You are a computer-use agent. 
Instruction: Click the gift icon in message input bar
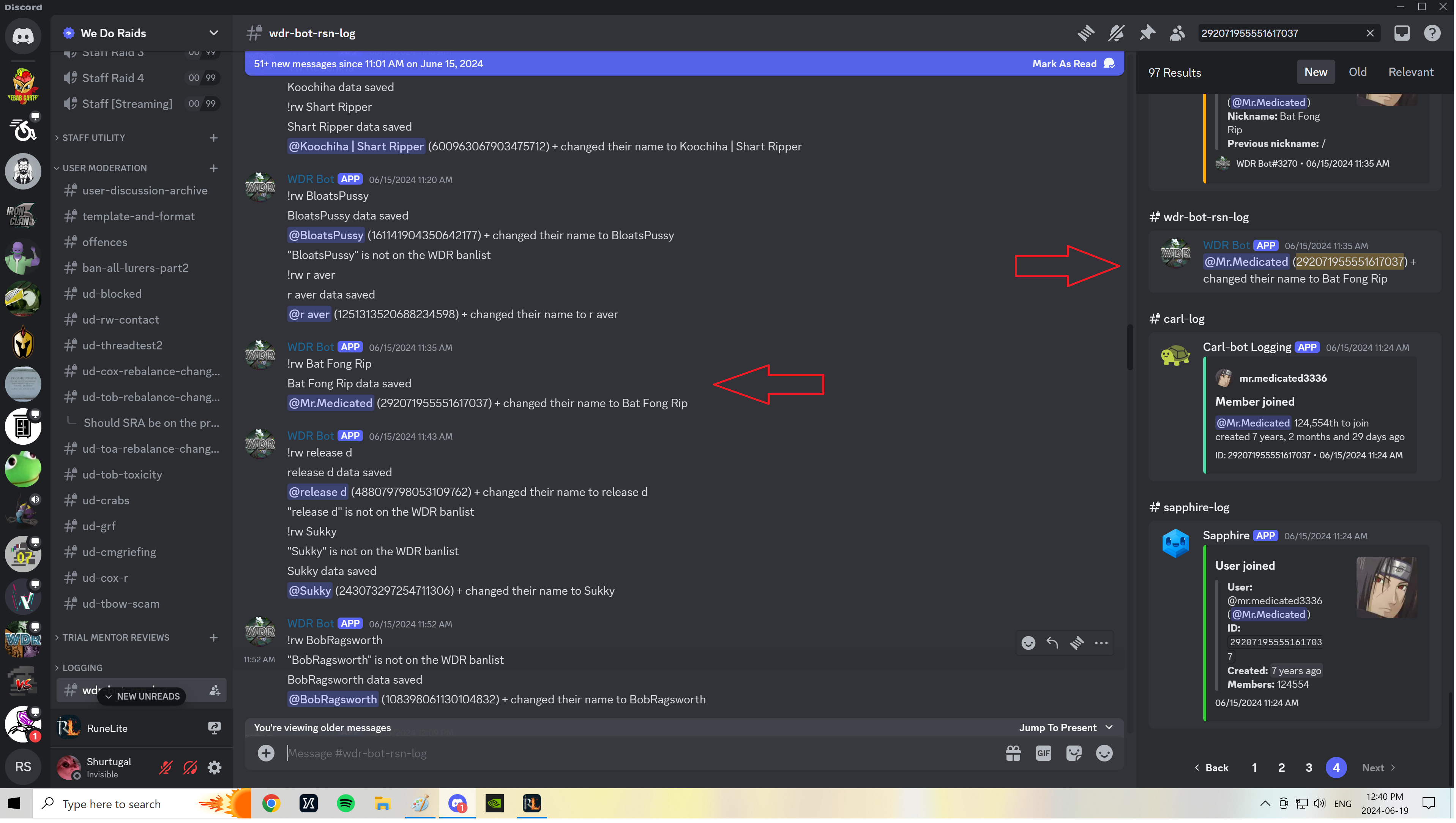1012,754
